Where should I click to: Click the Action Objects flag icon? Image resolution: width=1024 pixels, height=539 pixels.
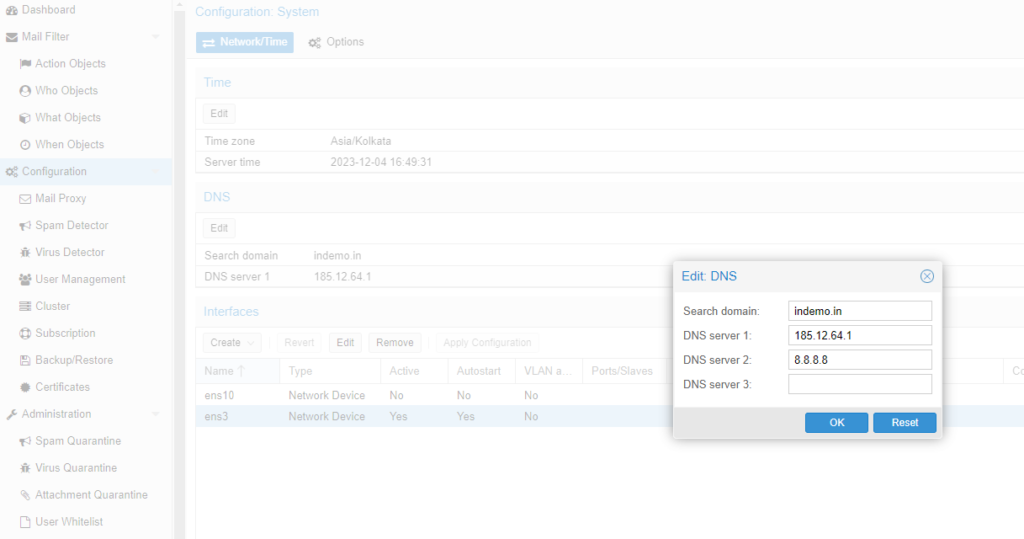pos(25,64)
